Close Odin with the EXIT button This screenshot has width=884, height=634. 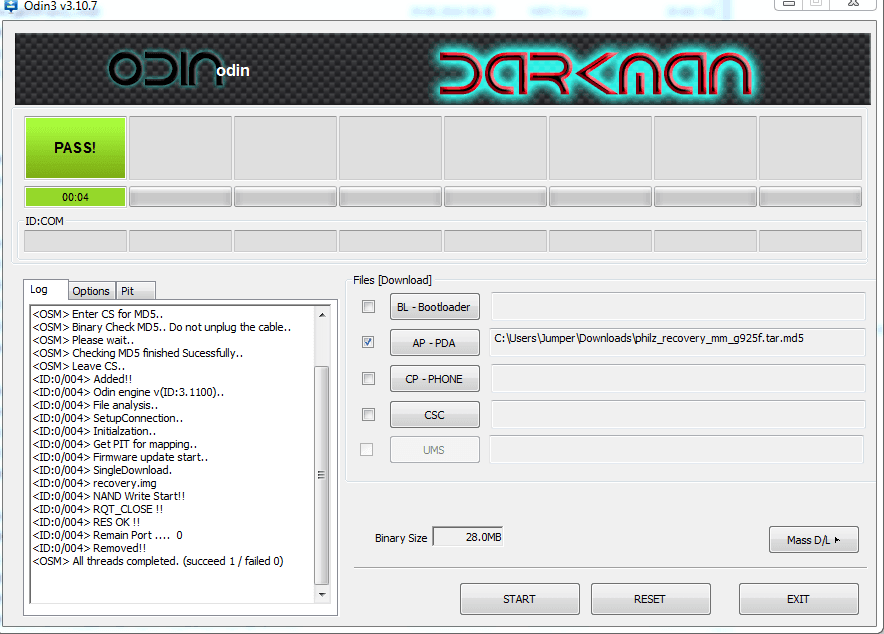click(x=799, y=599)
